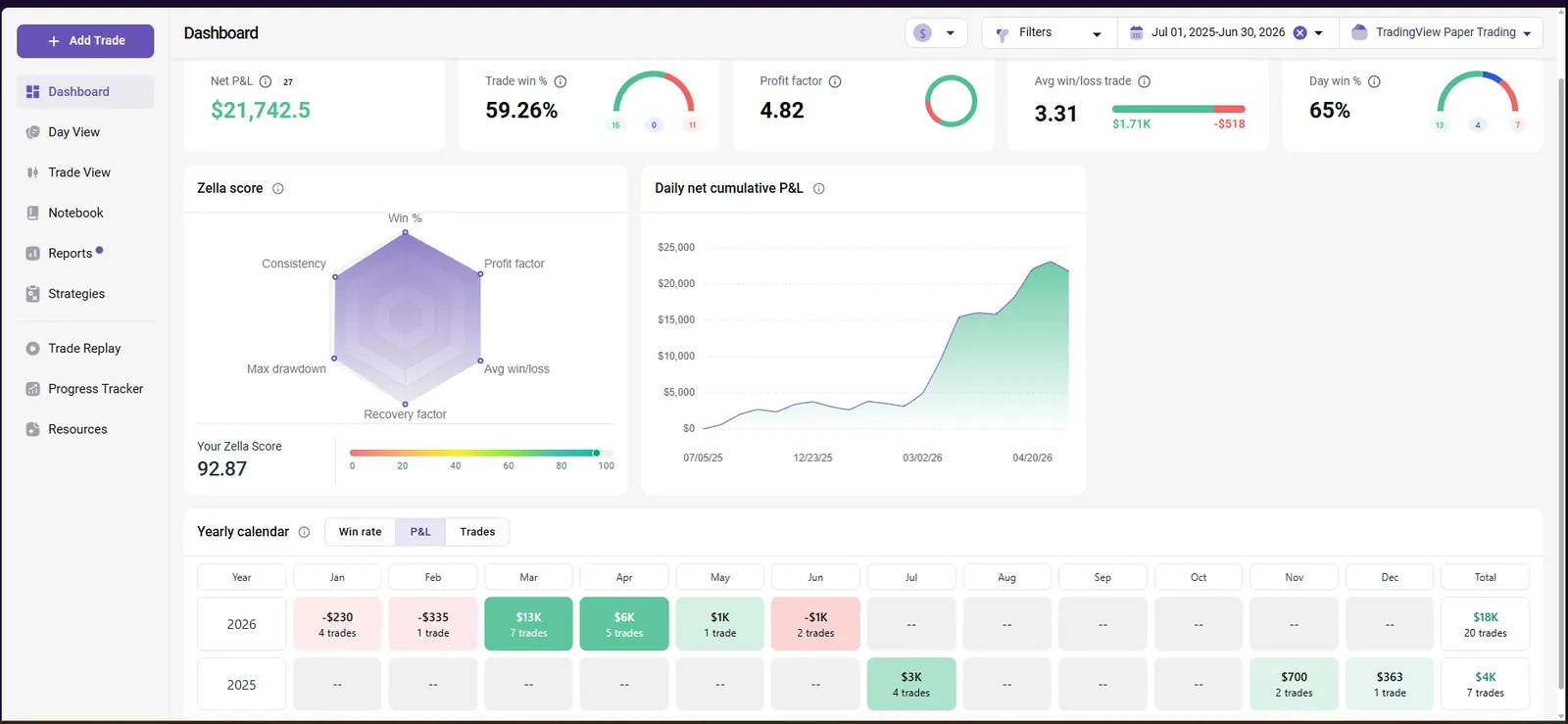Click the Yearly calendar info icon
Image resolution: width=1568 pixels, height=724 pixels.
pyautogui.click(x=304, y=532)
